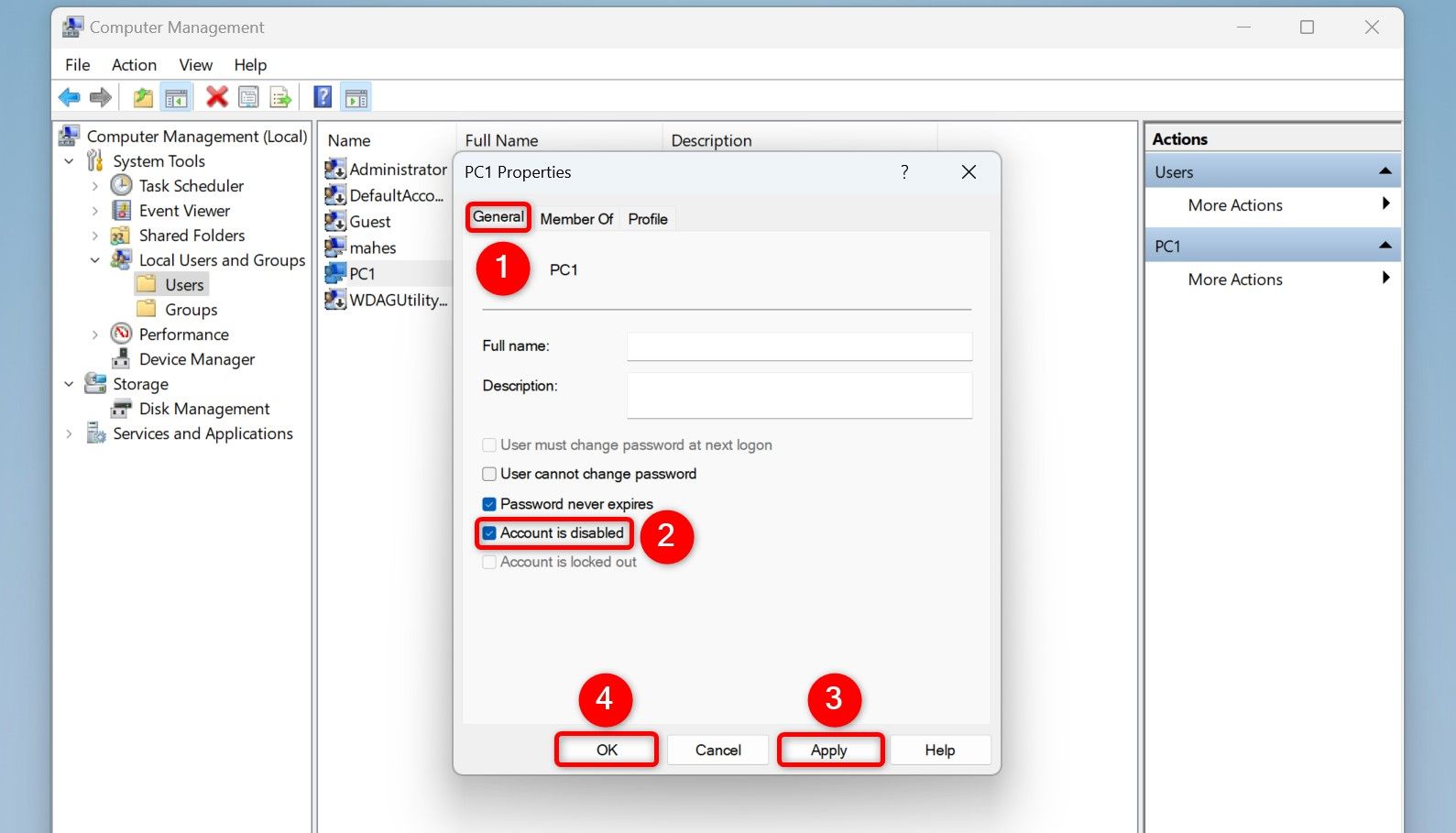
Task: Collapse Local Users and Groups node
Action: tap(94, 260)
